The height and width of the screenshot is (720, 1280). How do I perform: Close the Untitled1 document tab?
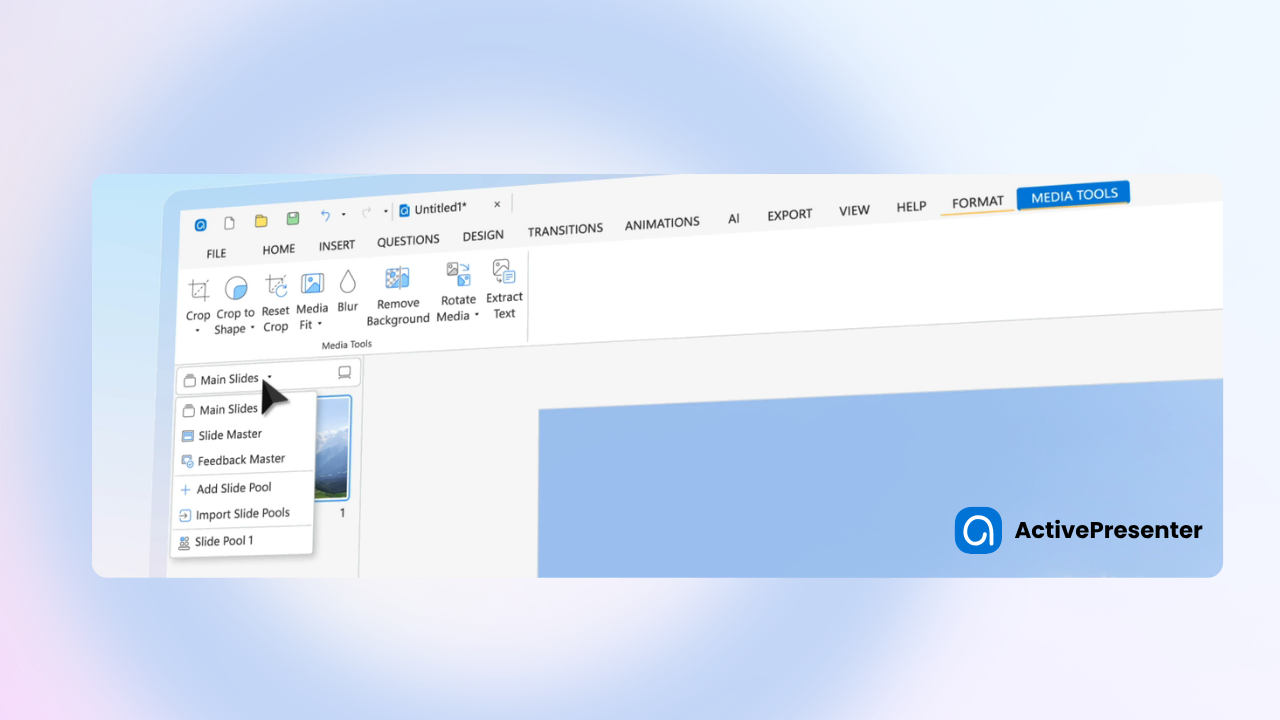tap(497, 204)
